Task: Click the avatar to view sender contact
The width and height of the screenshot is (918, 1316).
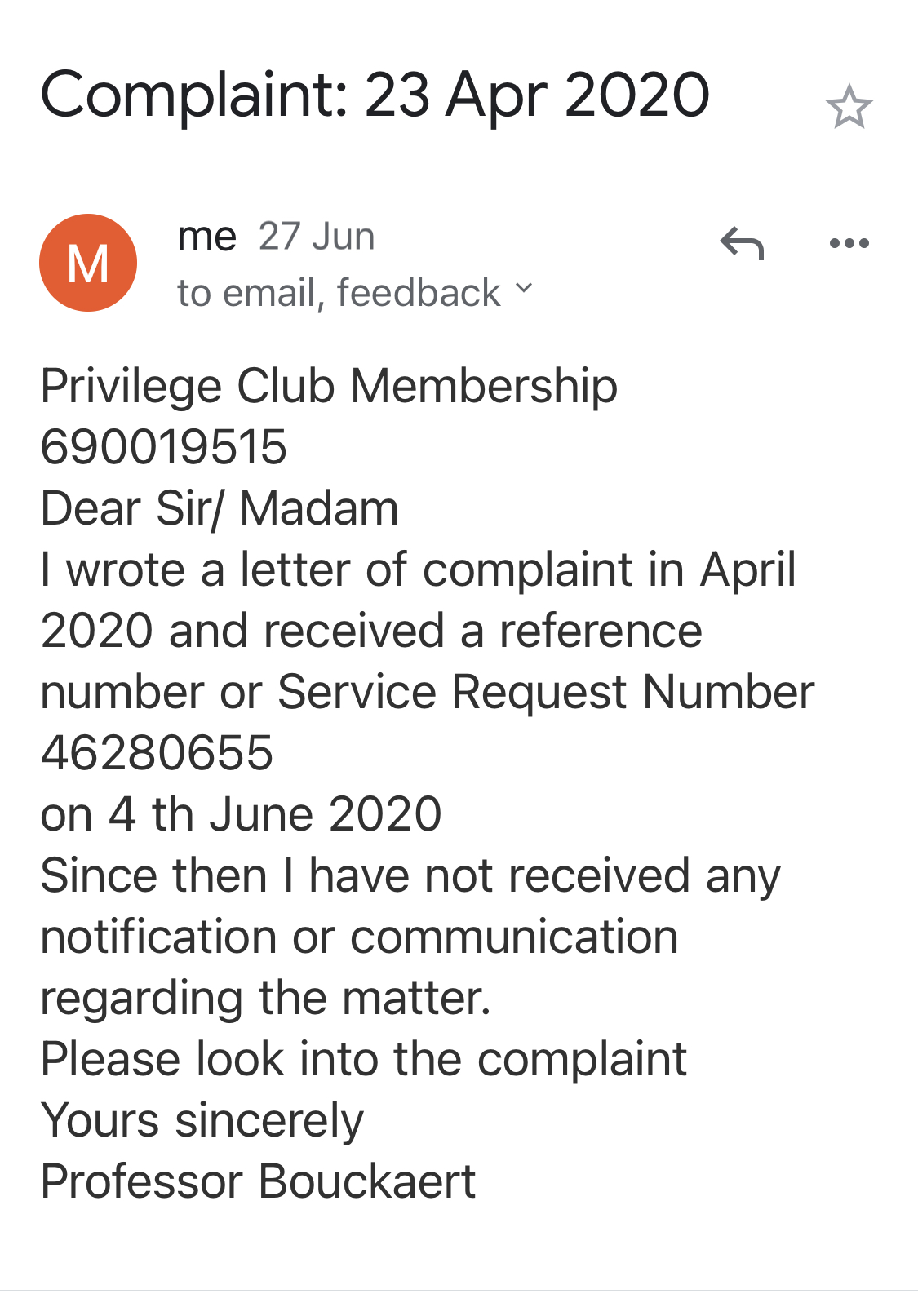Action: (x=87, y=261)
